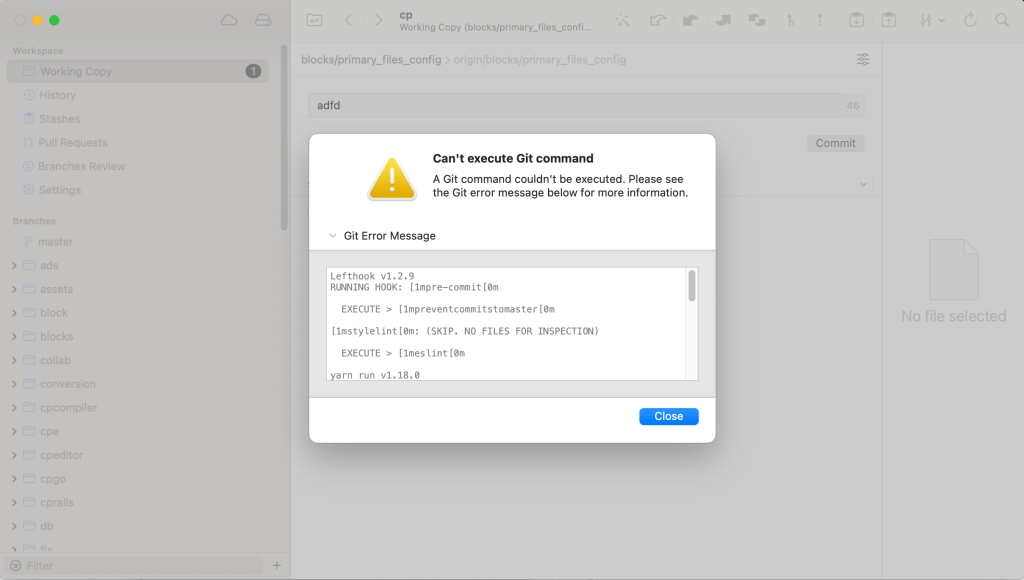Viewport: 1024px width, 580px height.
Task: Click the Apply Stash toolbar icon
Action: click(x=888, y=20)
